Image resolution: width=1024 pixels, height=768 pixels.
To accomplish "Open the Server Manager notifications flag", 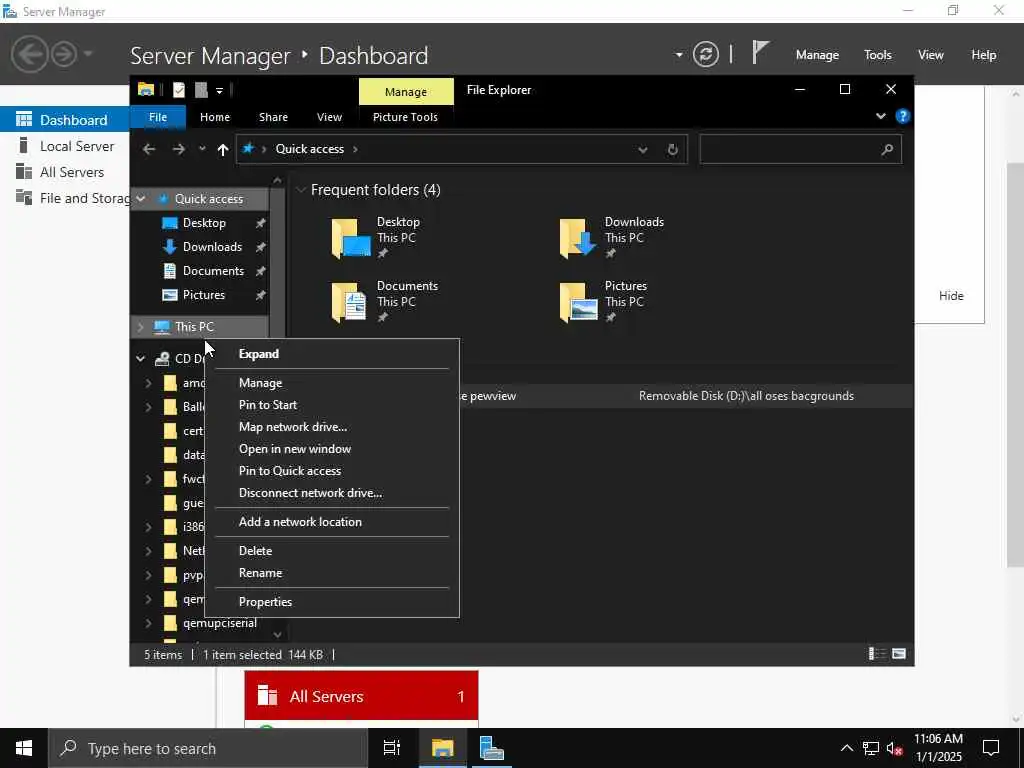I will click(x=760, y=53).
